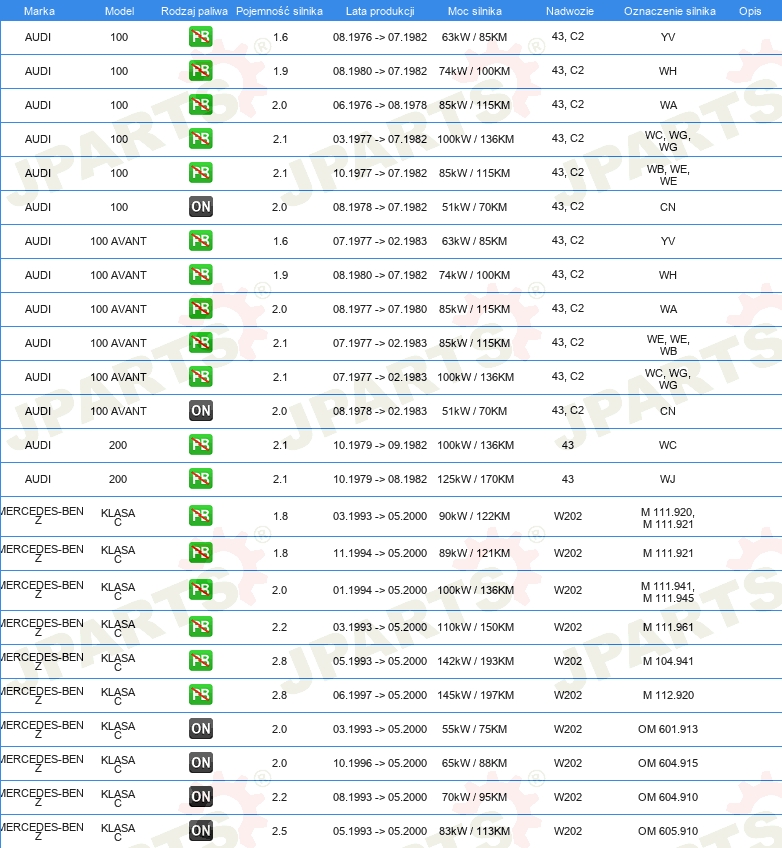Screen dimensions: 782x848
Task: Click petrol icon in Mercedes M 111.961 row
Action: click(201, 627)
